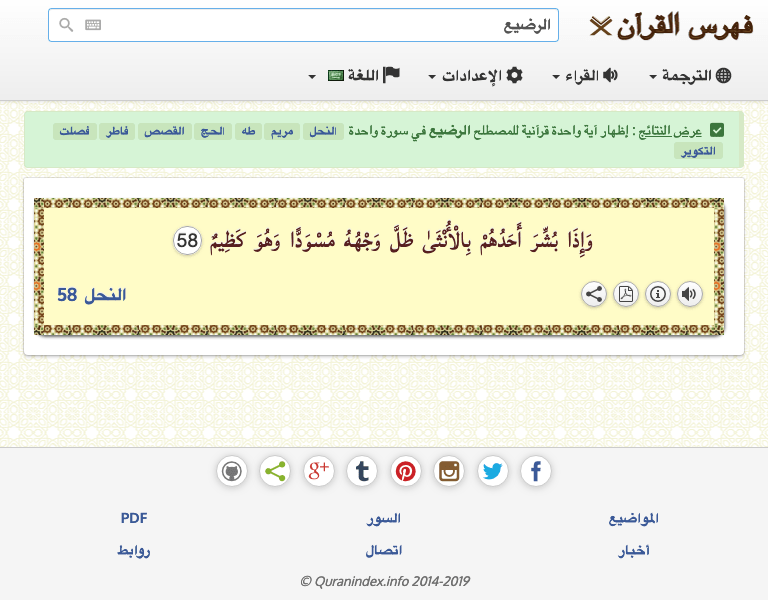Open the Twitter footer icon
This screenshot has height=600, width=768.
[x=492, y=472]
